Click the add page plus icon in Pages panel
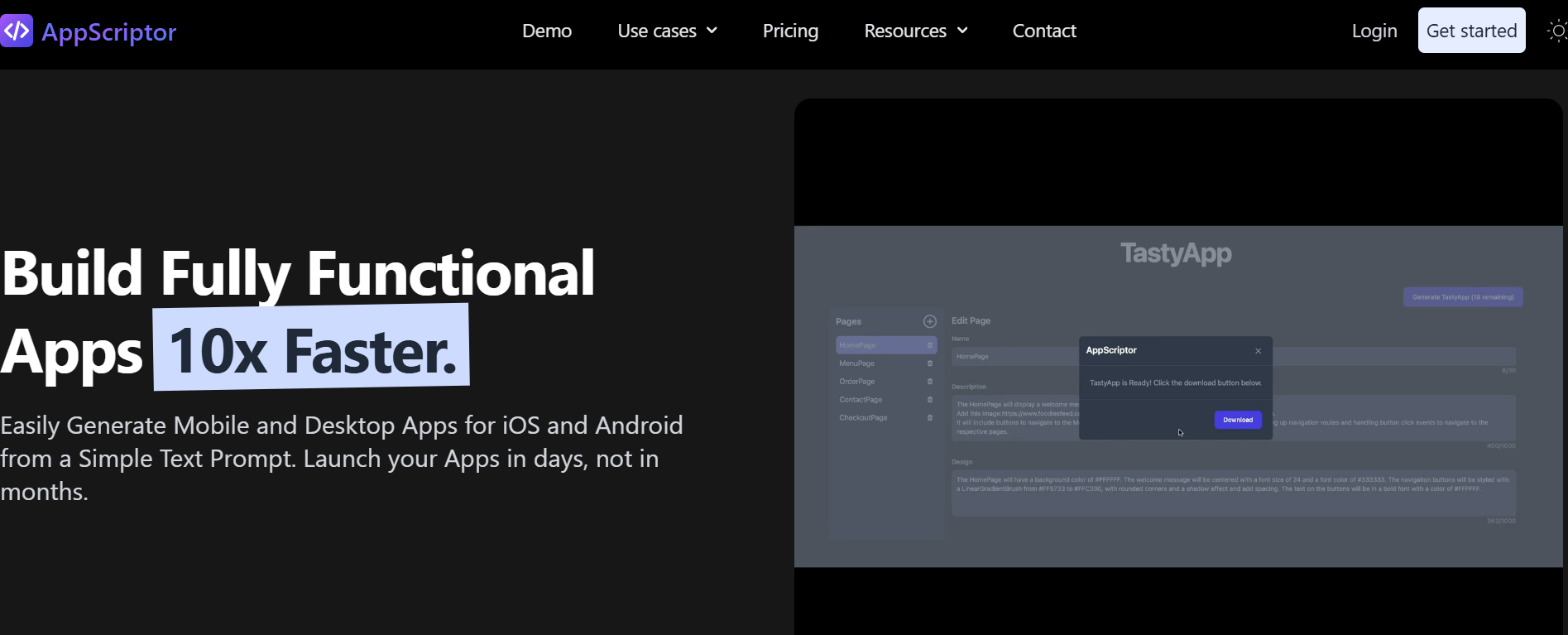Viewport: 1568px width, 635px height. point(930,321)
